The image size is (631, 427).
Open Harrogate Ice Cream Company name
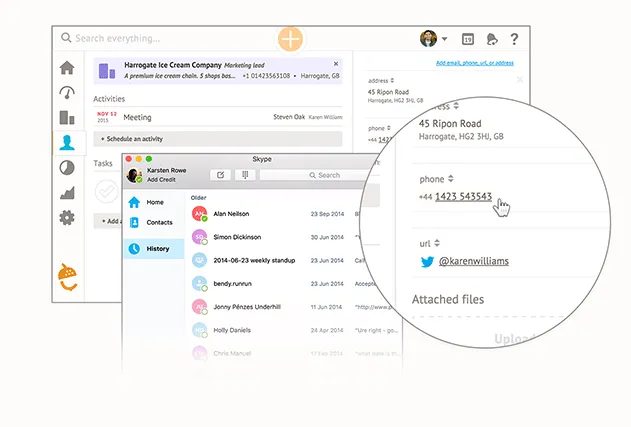[x=173, y=65]
